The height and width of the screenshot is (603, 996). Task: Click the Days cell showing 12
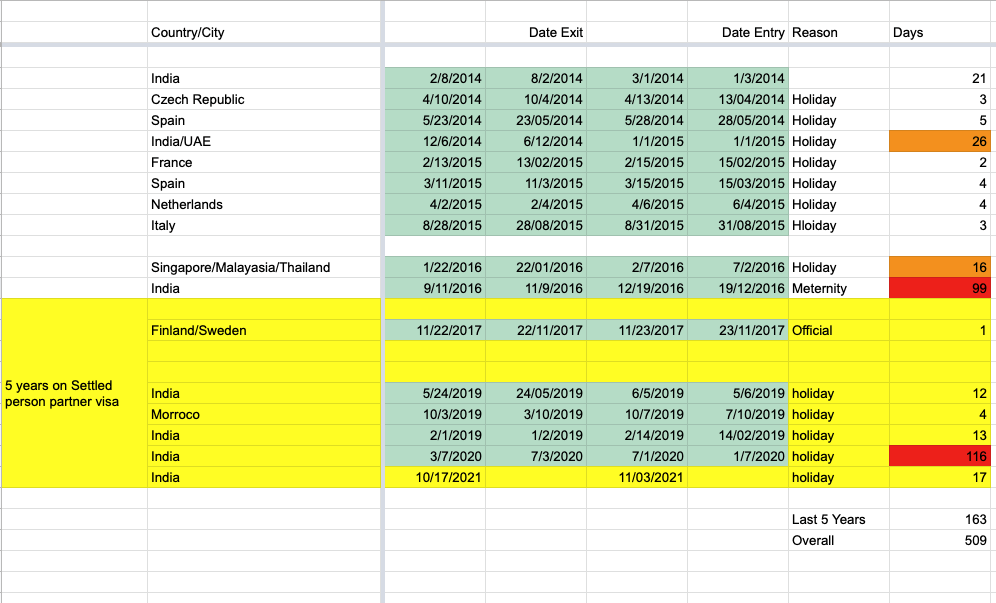point(940,393)
